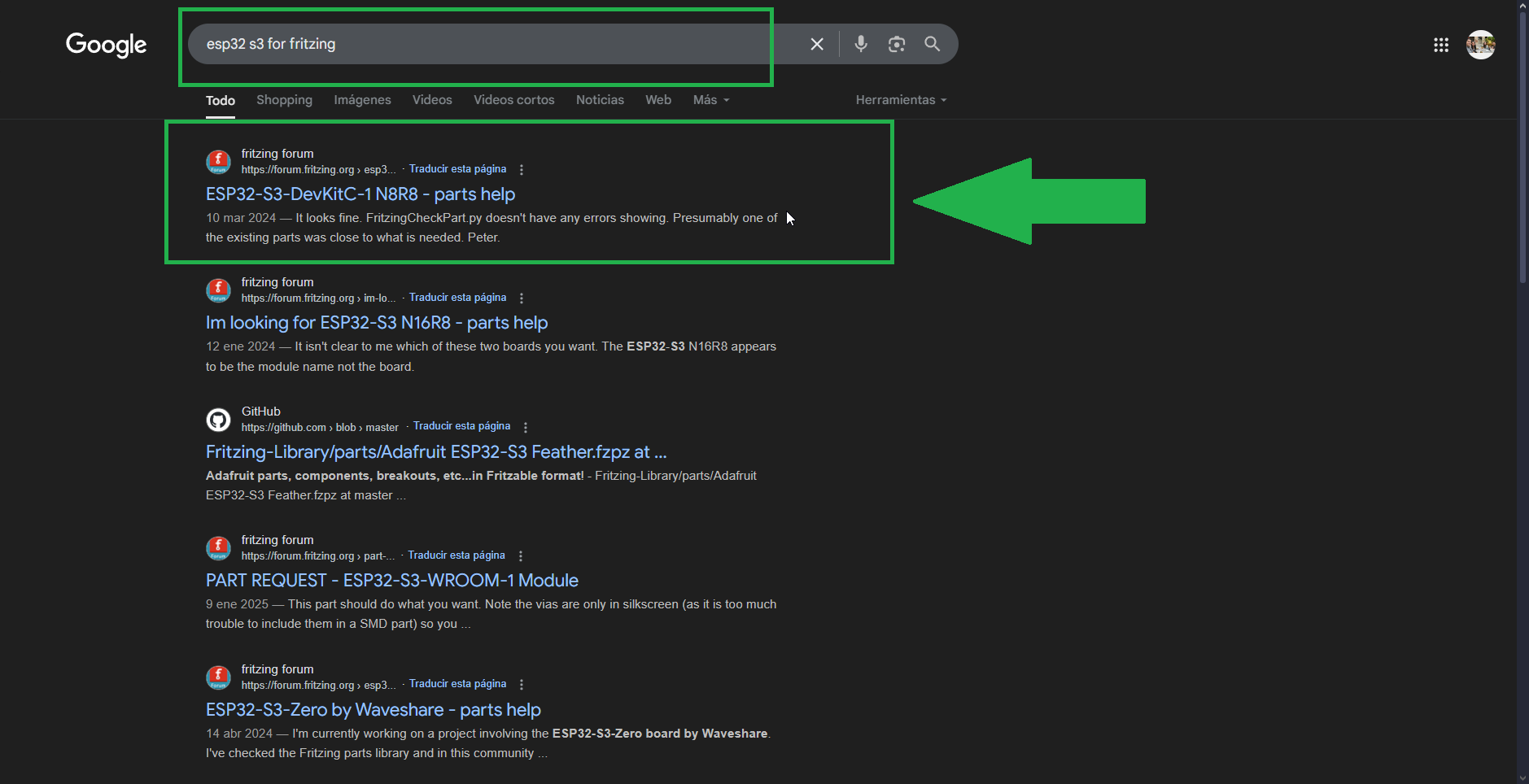The height and width of the screenshot is (784, 1529).
Task: Open ESP32-S3-Zero by Waveshare link
Action: tap(374, 710)
